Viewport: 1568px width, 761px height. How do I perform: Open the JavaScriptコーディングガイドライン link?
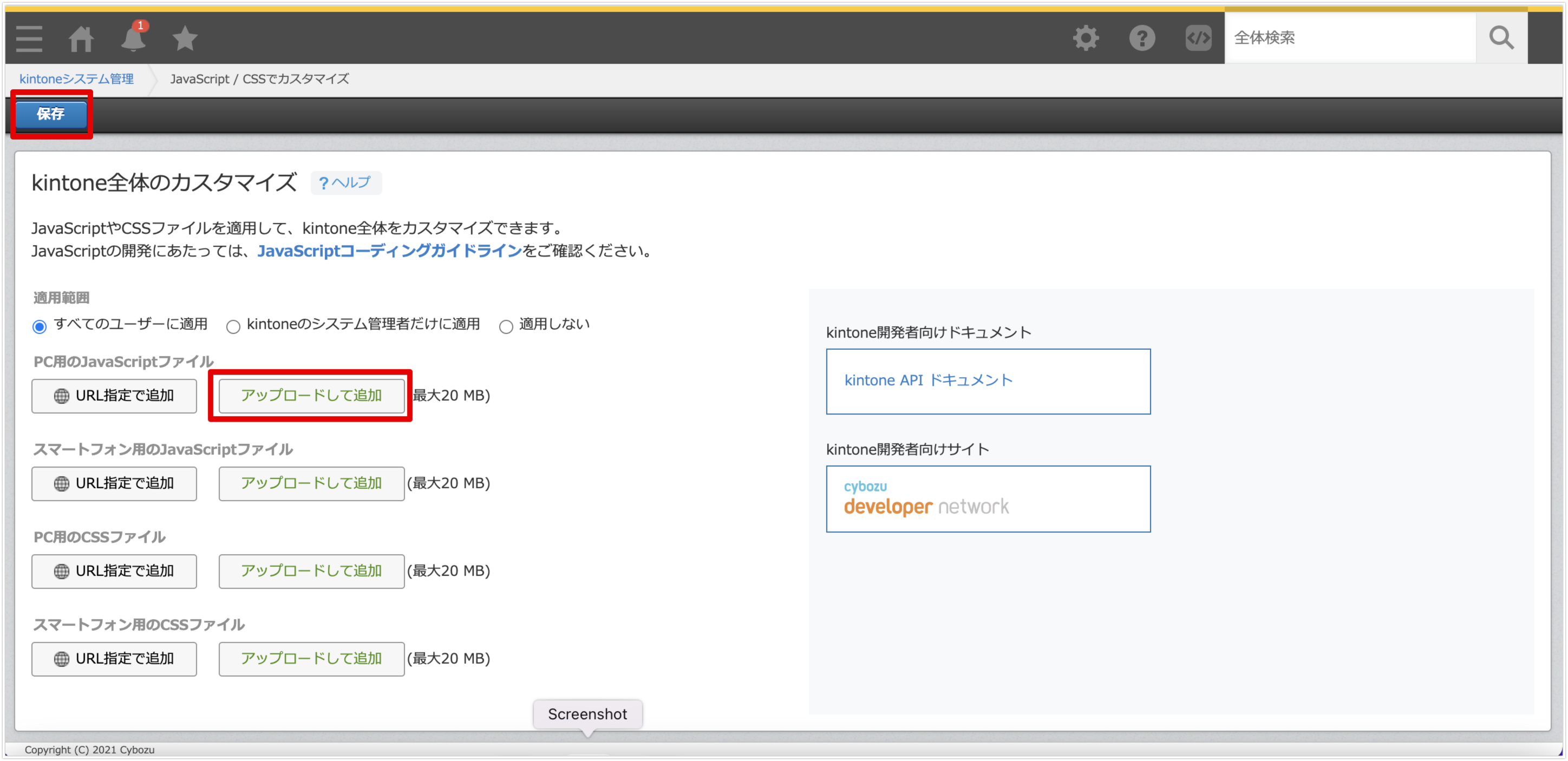point(389,251)
